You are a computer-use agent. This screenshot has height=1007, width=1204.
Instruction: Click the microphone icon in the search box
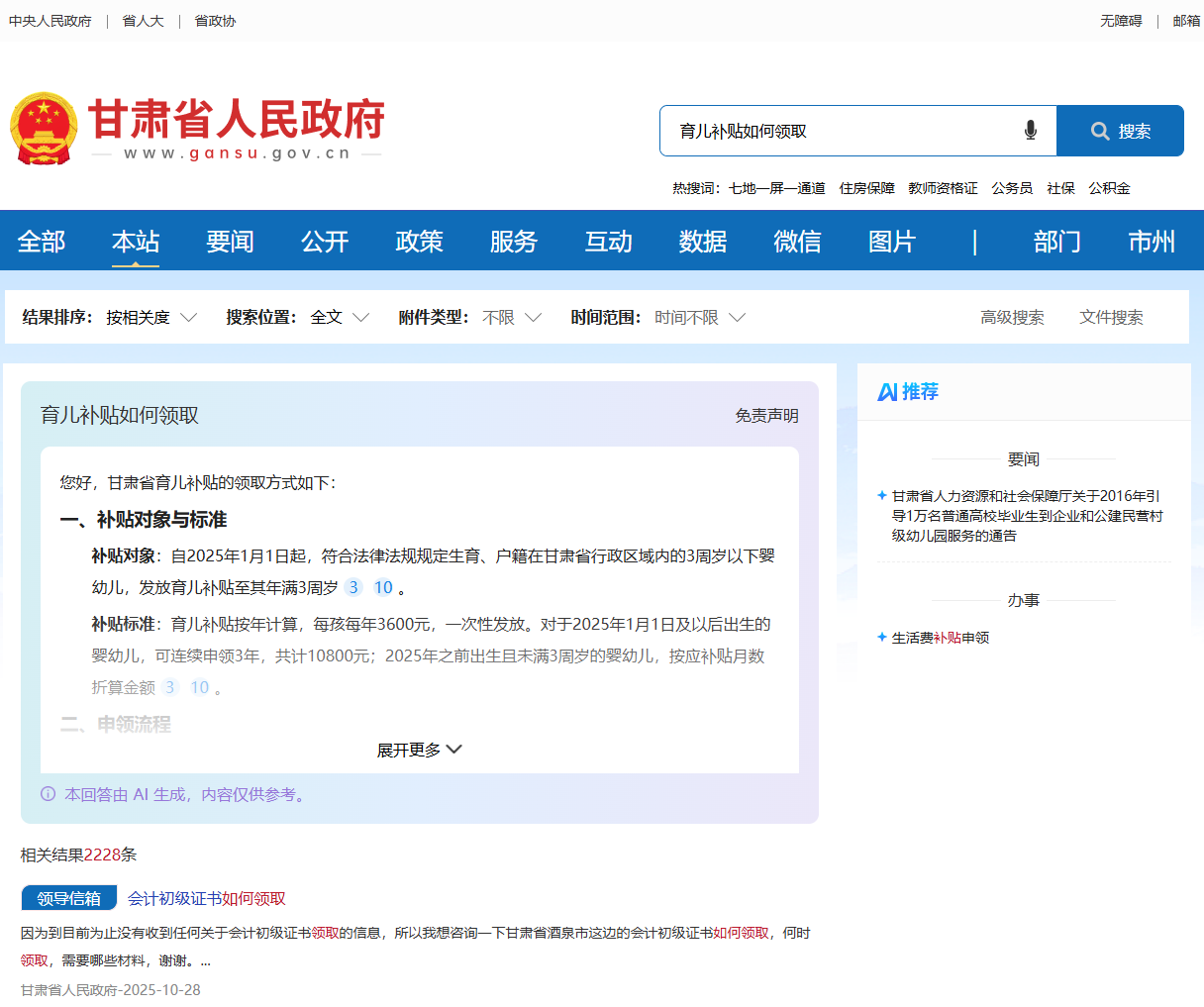1031,130
